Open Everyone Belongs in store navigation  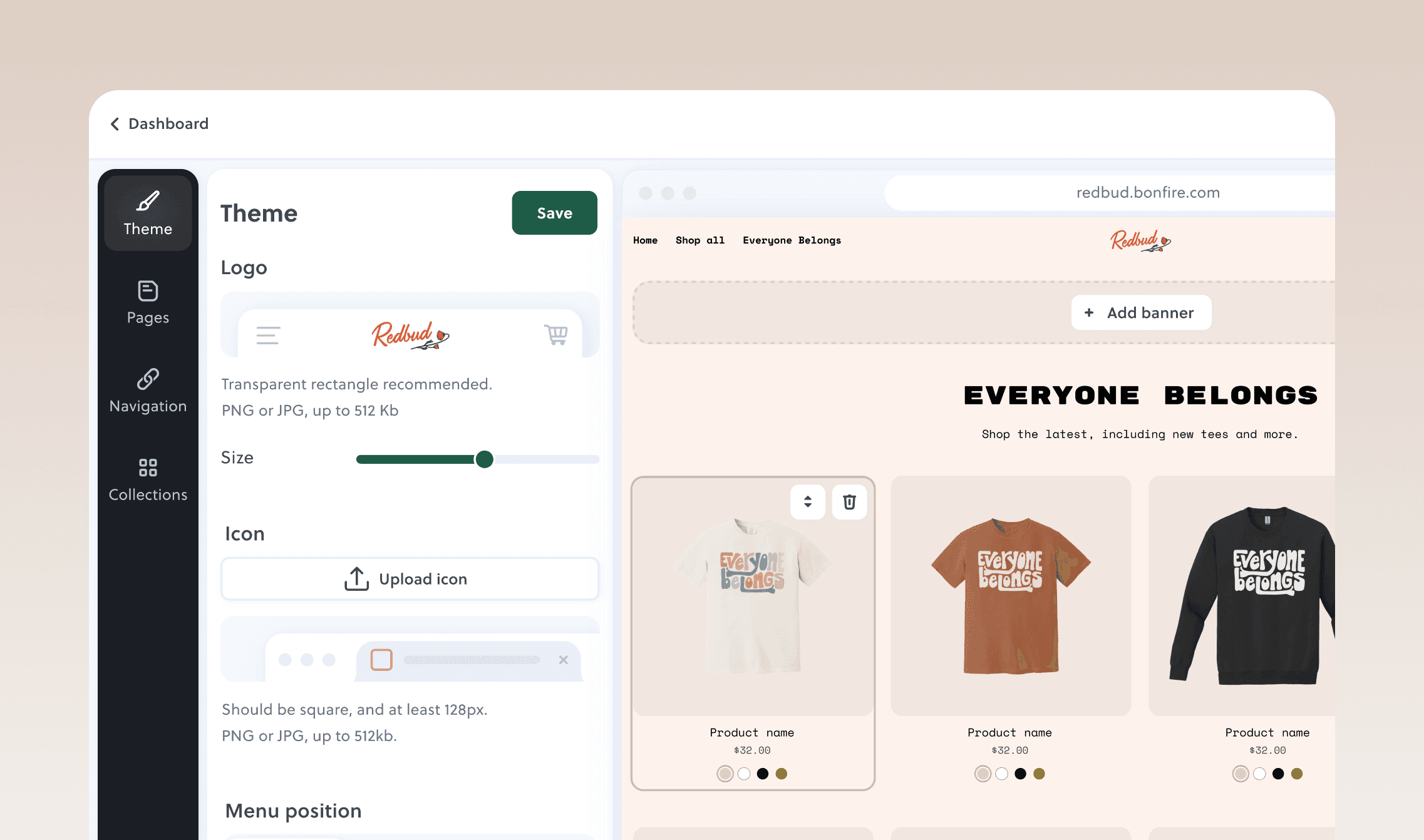[x=792, y=240]
